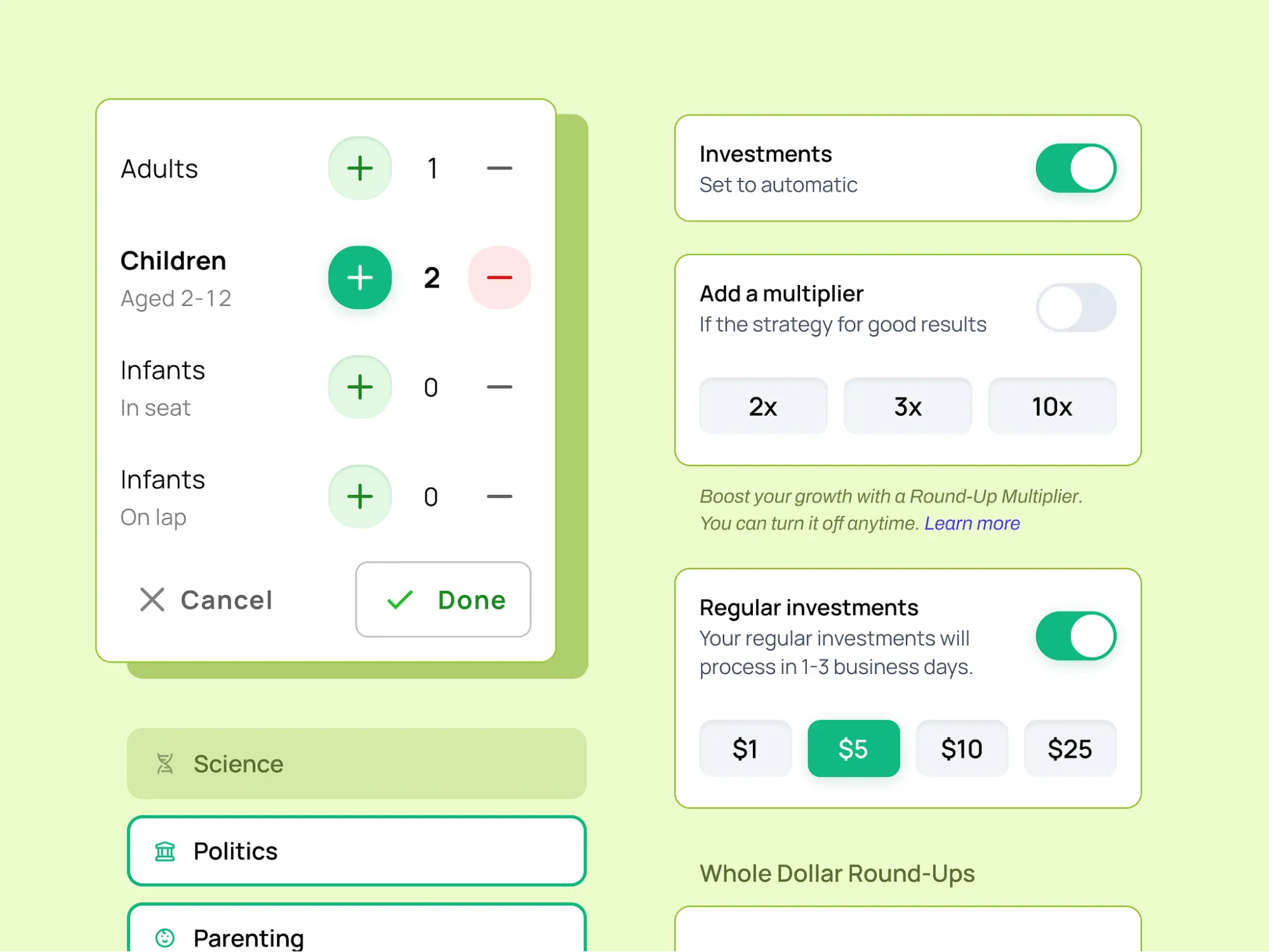1269x952 pixels.
Task: Choose the 10x multiplier option
Action: [1051, 406]
